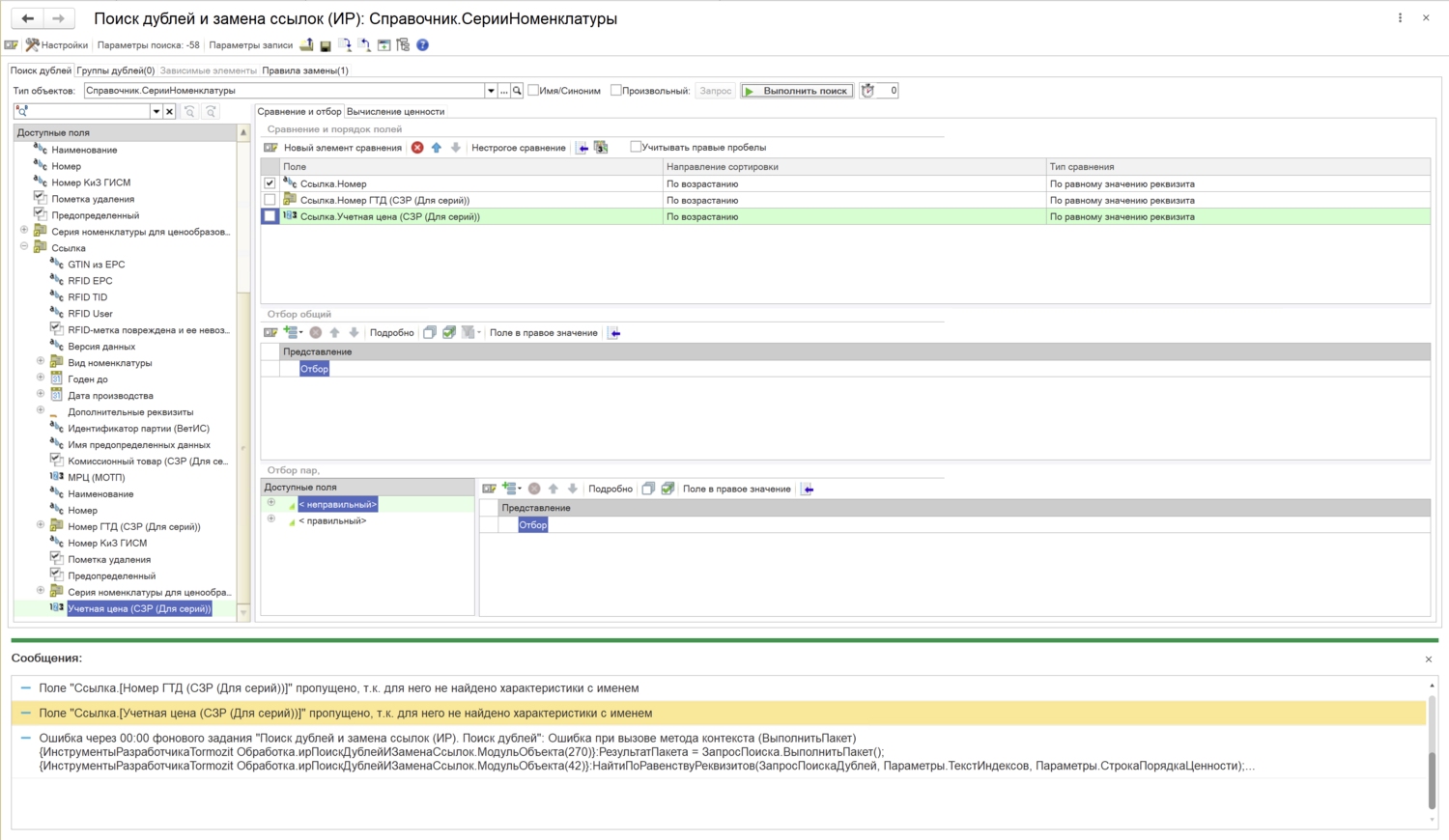Screen dimensions: 1449x840
Task: Click Нестрогое сравнение button
Action: tap(518, 148)
